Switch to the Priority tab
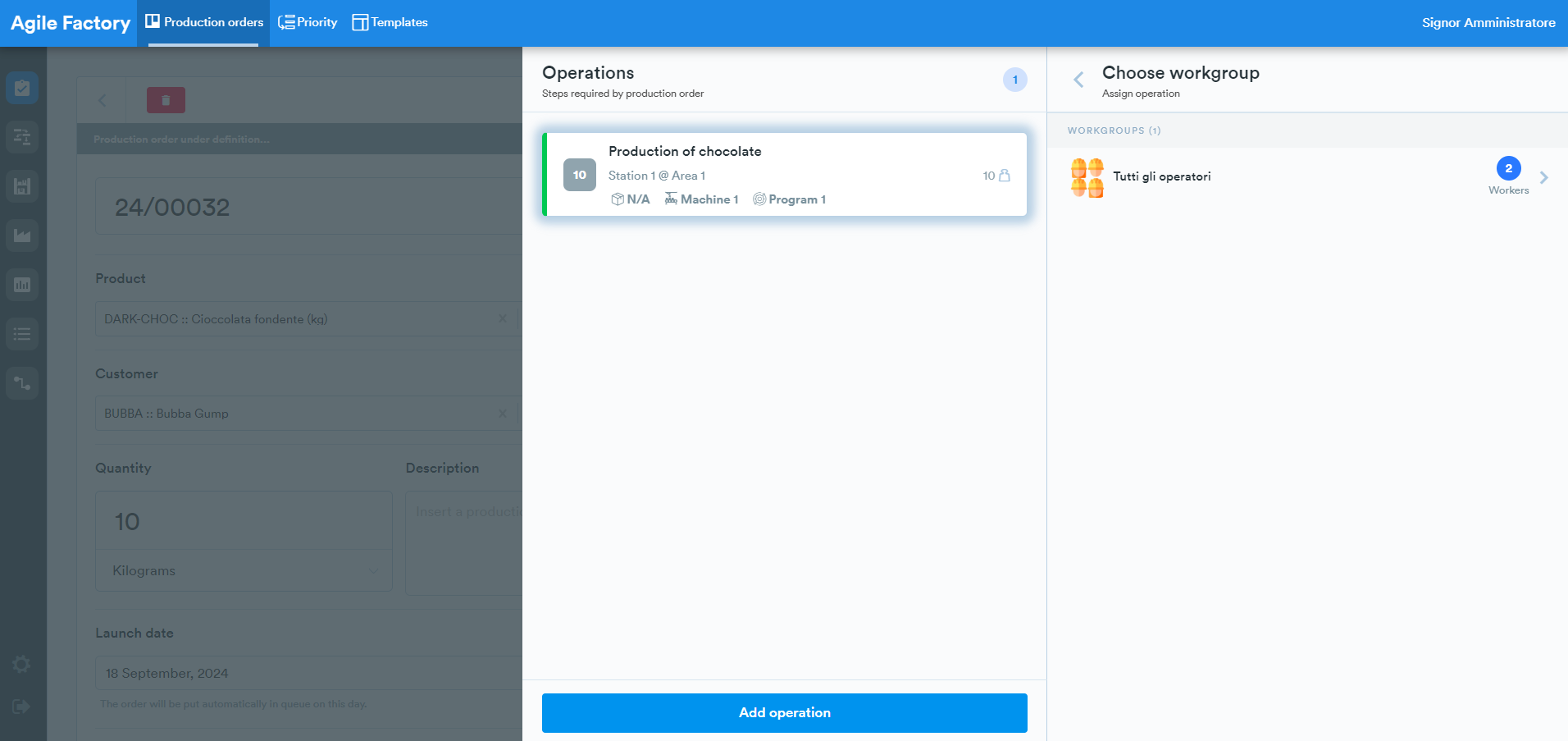The image size is (1568, 741). tap(308, 23)
